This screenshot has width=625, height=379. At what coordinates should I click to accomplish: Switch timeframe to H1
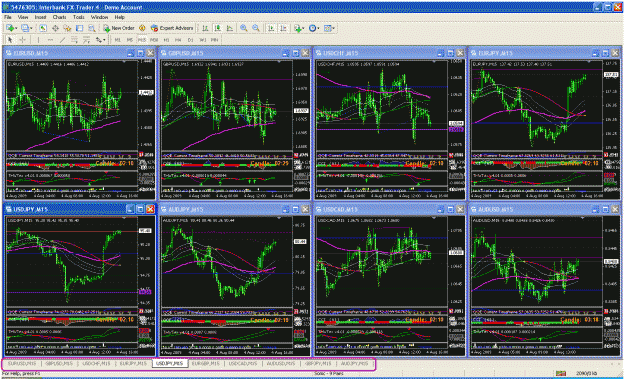pyautogui.click(x=167, y=40)
